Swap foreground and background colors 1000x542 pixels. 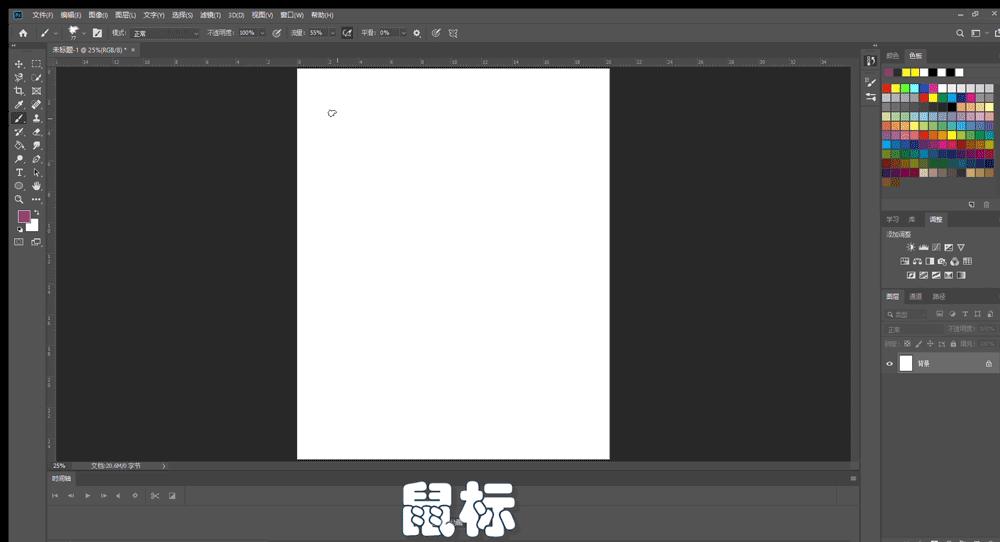[36, 212]
